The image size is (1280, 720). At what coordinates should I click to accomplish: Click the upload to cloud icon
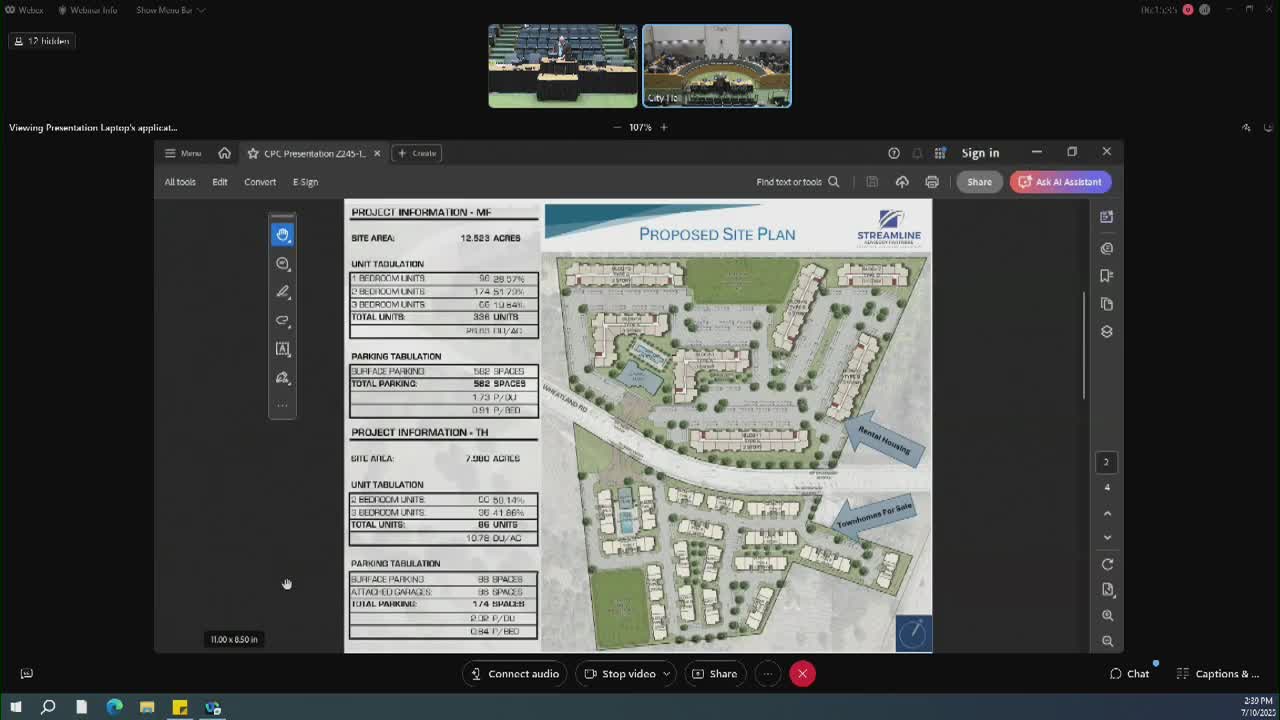click(x=902, y=182)
